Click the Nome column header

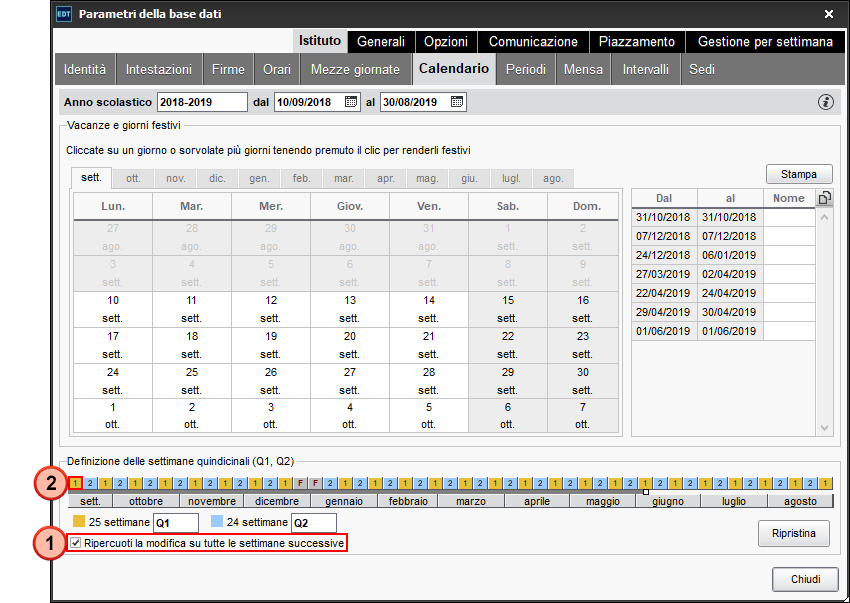tap(789, 198)
